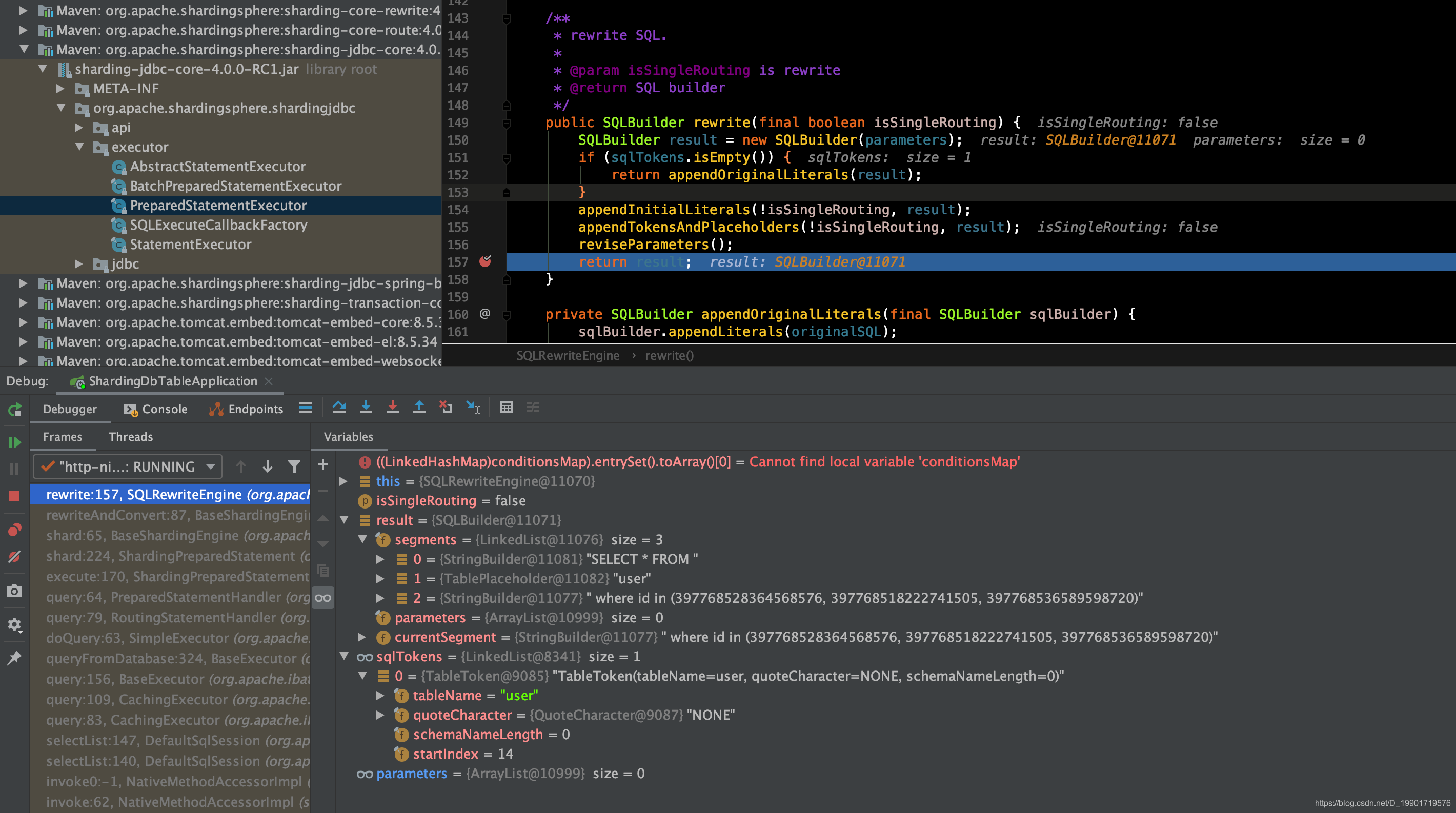
Task: Open the thread selector dropdown showing RUNNING
Action: pos(128,466)
